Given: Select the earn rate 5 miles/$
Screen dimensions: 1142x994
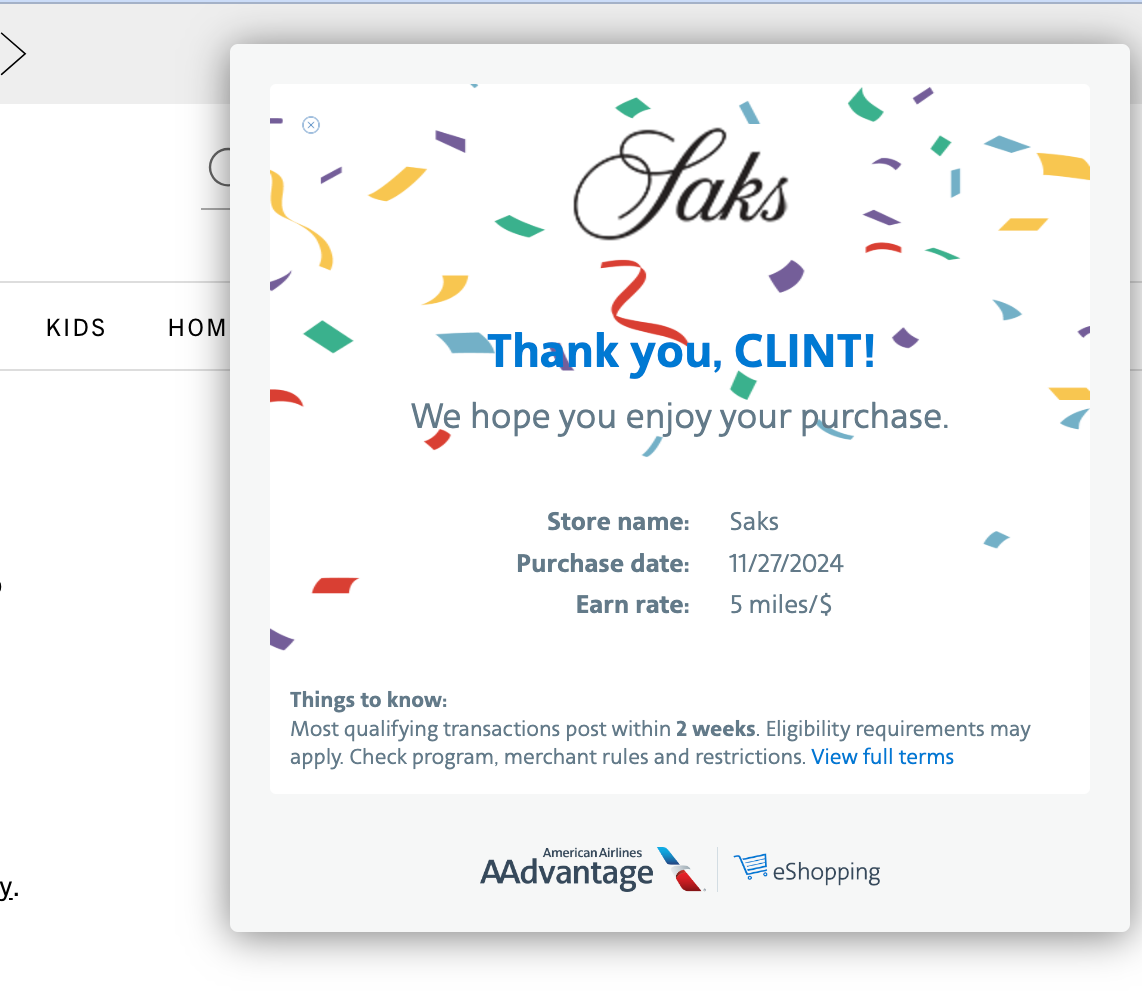Looking at the screenshot, I should coord(780,604).
